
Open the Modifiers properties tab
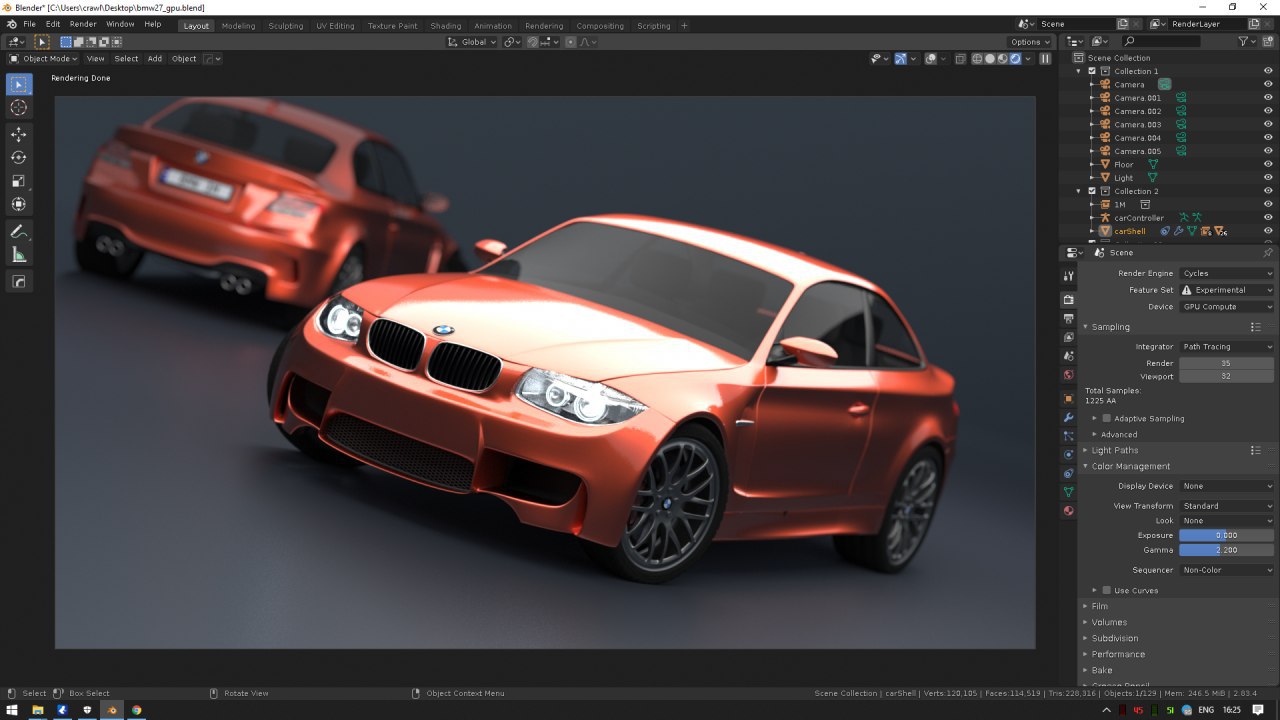tap(1068, 417)
